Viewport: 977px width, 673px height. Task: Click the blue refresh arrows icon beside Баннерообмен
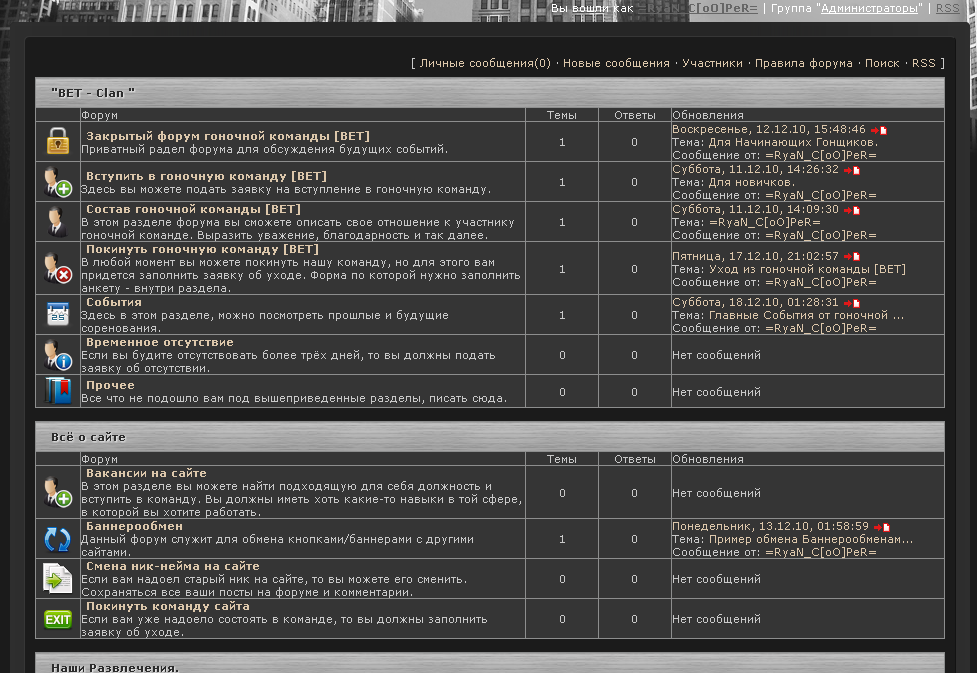[58, 539]
